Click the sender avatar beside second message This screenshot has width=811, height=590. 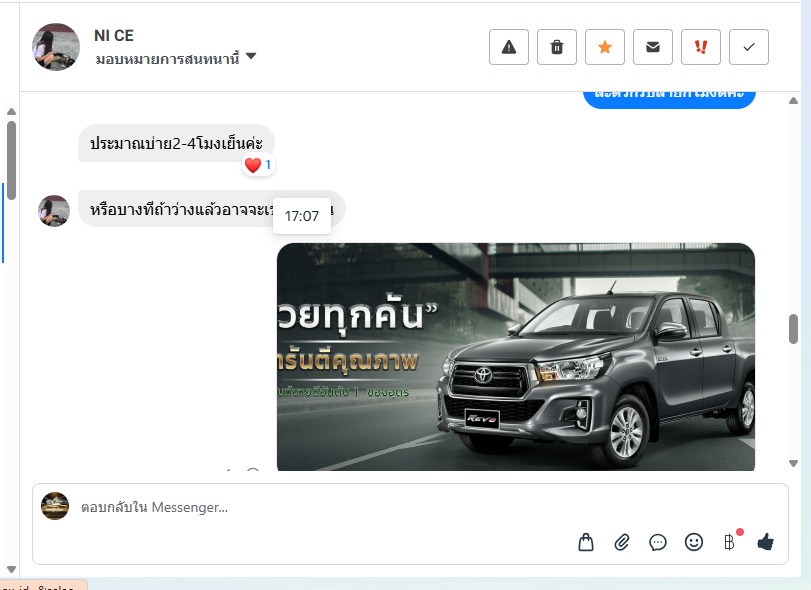pos(54,210)
